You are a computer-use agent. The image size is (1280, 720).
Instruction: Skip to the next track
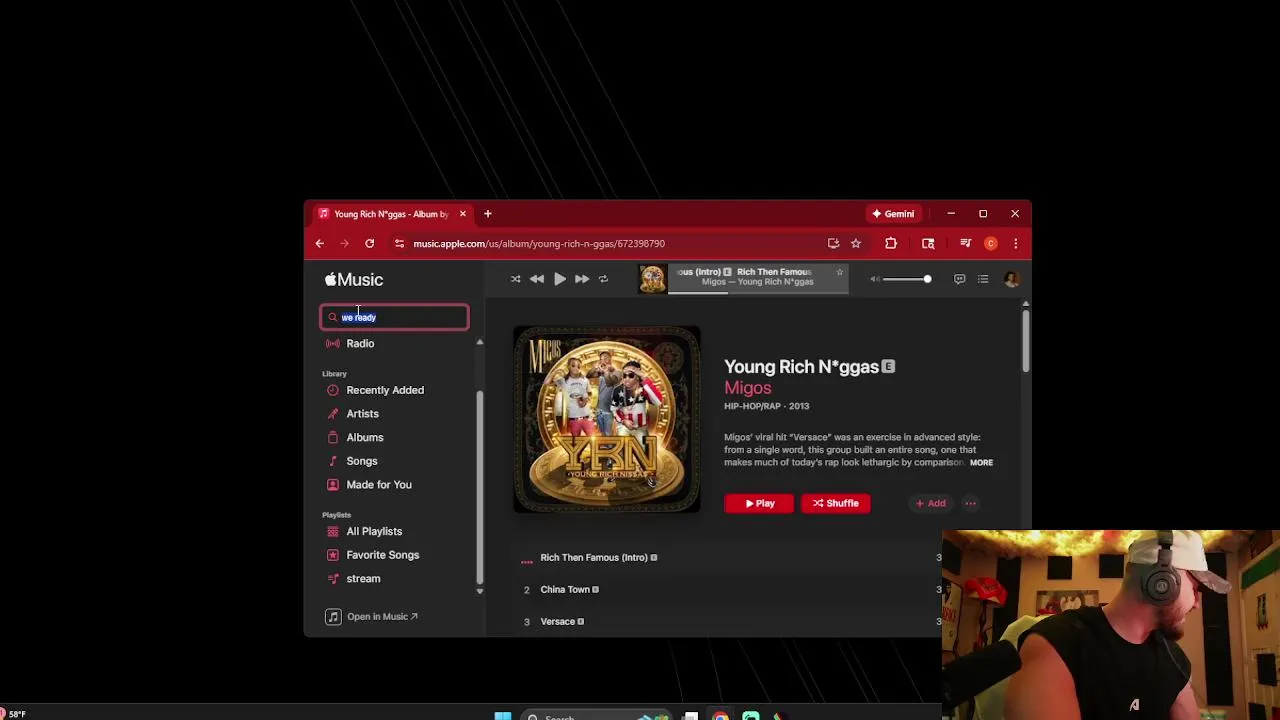(x=582, y=279)
